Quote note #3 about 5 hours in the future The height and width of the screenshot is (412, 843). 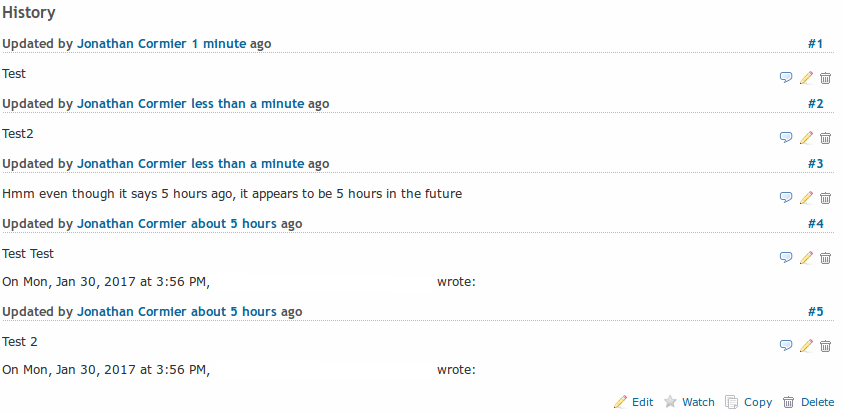point(785,197)
